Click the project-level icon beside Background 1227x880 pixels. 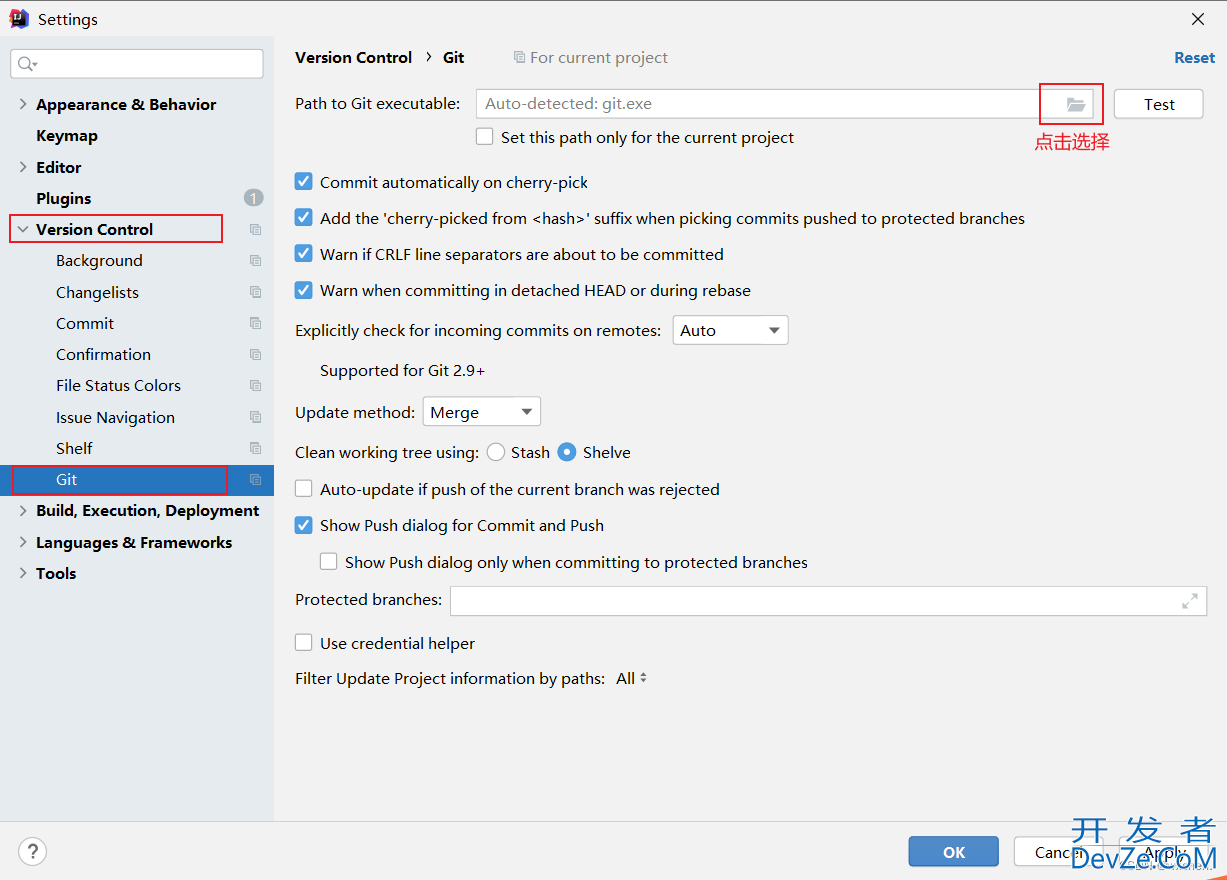[x=256, y=261]
